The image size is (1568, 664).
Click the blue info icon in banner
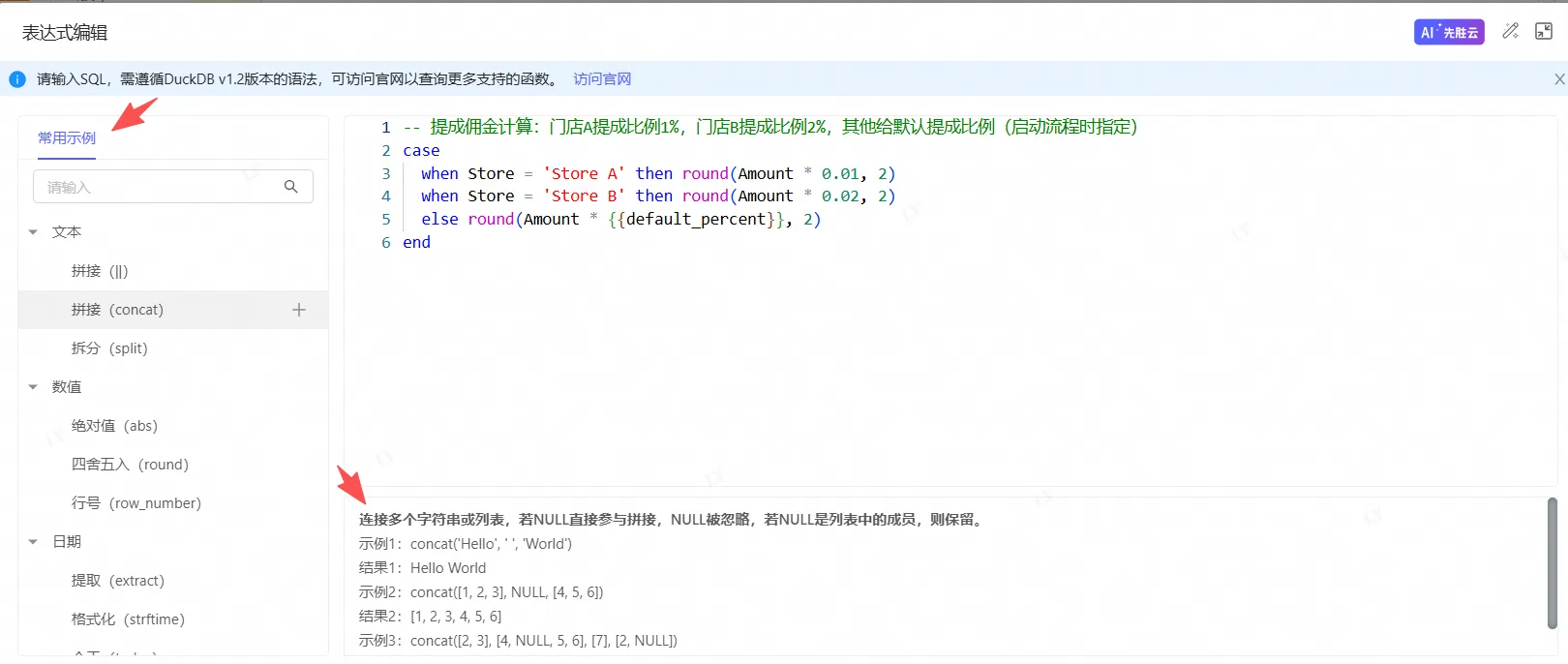(x=17, y=79)
